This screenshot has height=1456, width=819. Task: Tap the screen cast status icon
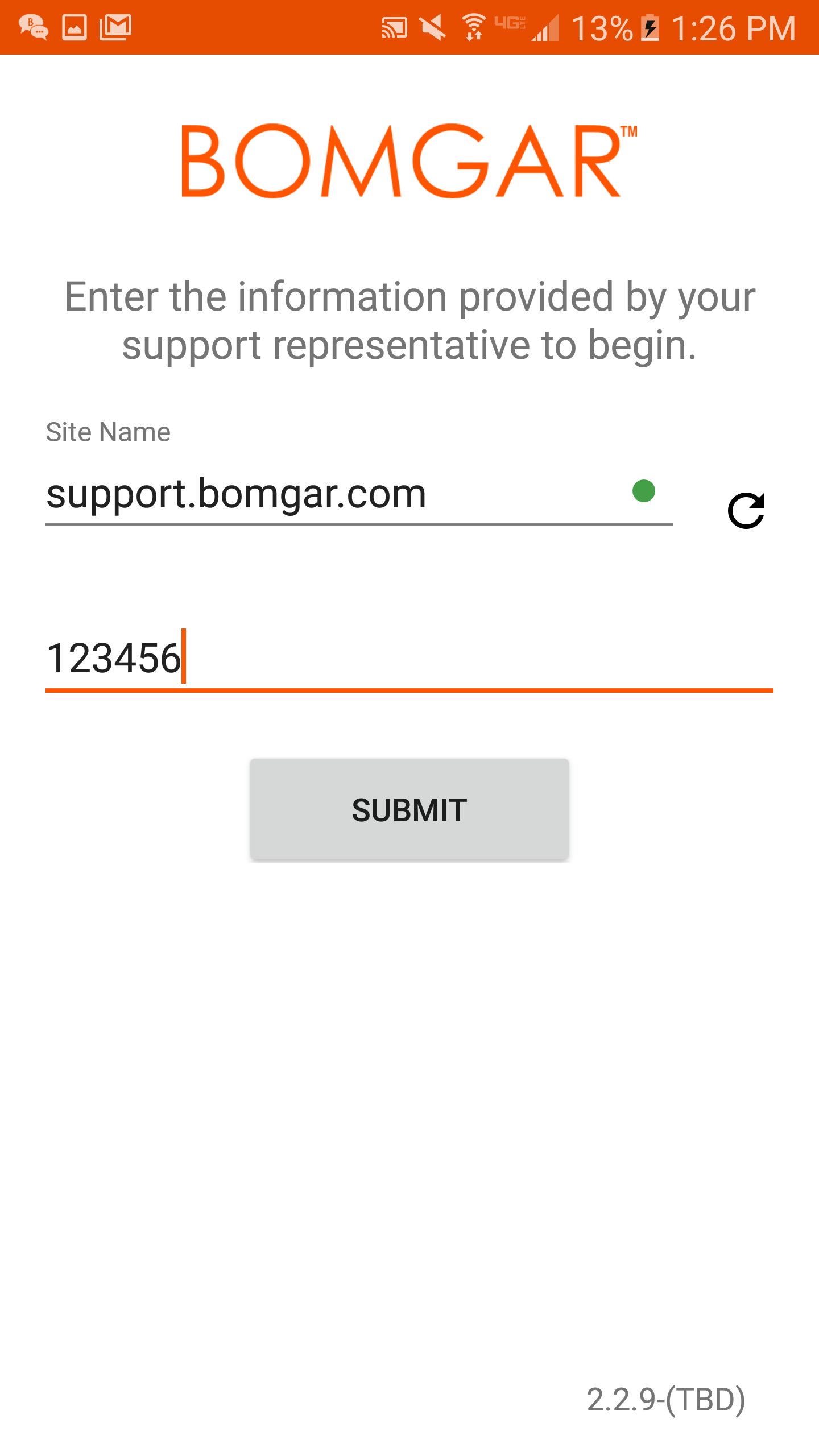point(394,28)
